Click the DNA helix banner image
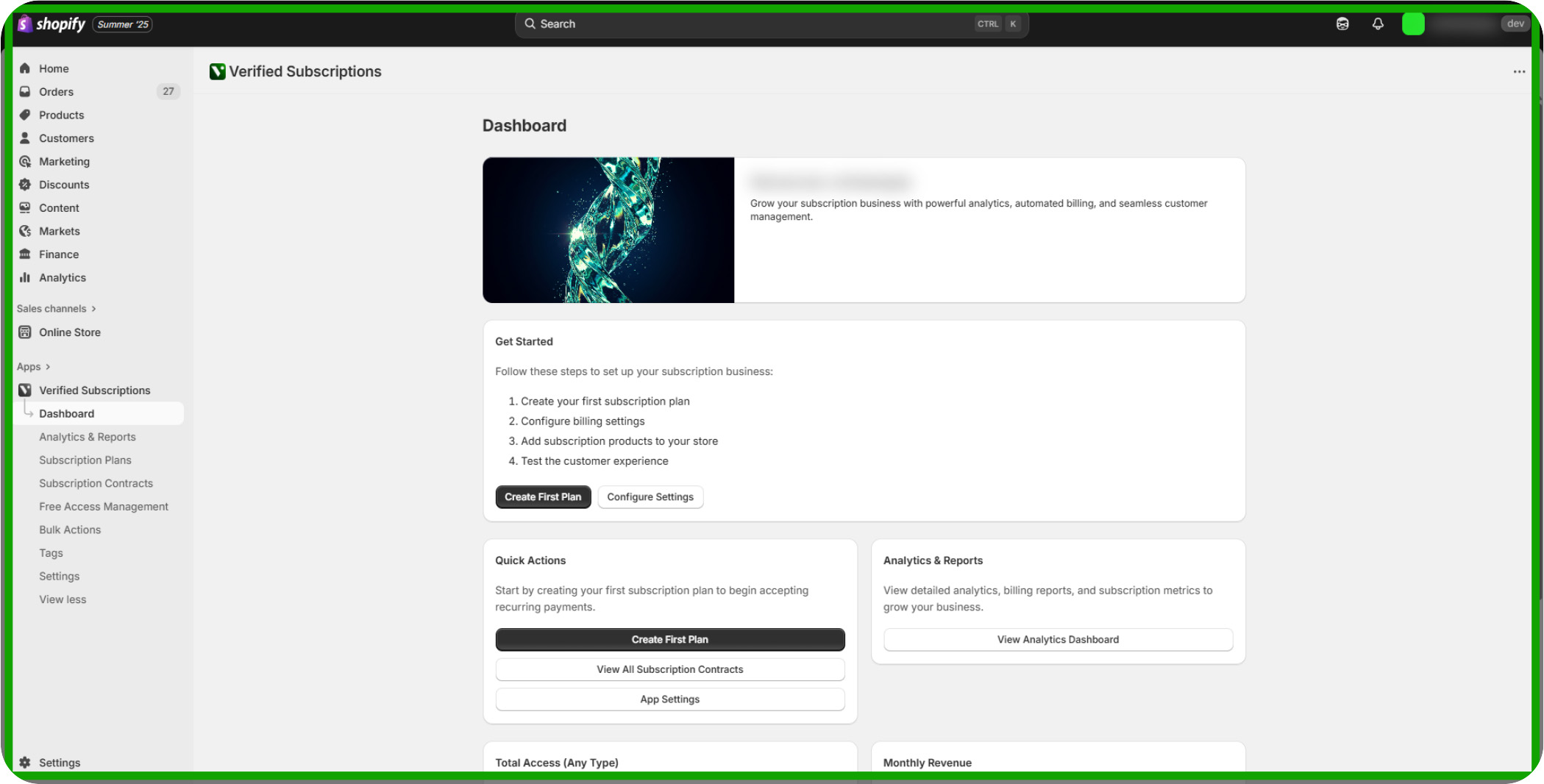Screen dimensions: 1544x784 [608, 229]
